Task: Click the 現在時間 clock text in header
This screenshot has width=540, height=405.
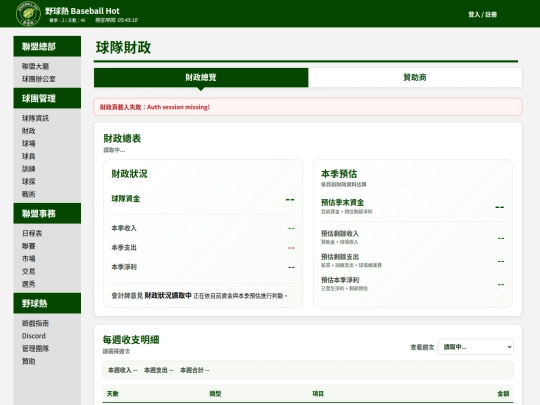Action: pos(116,20)
